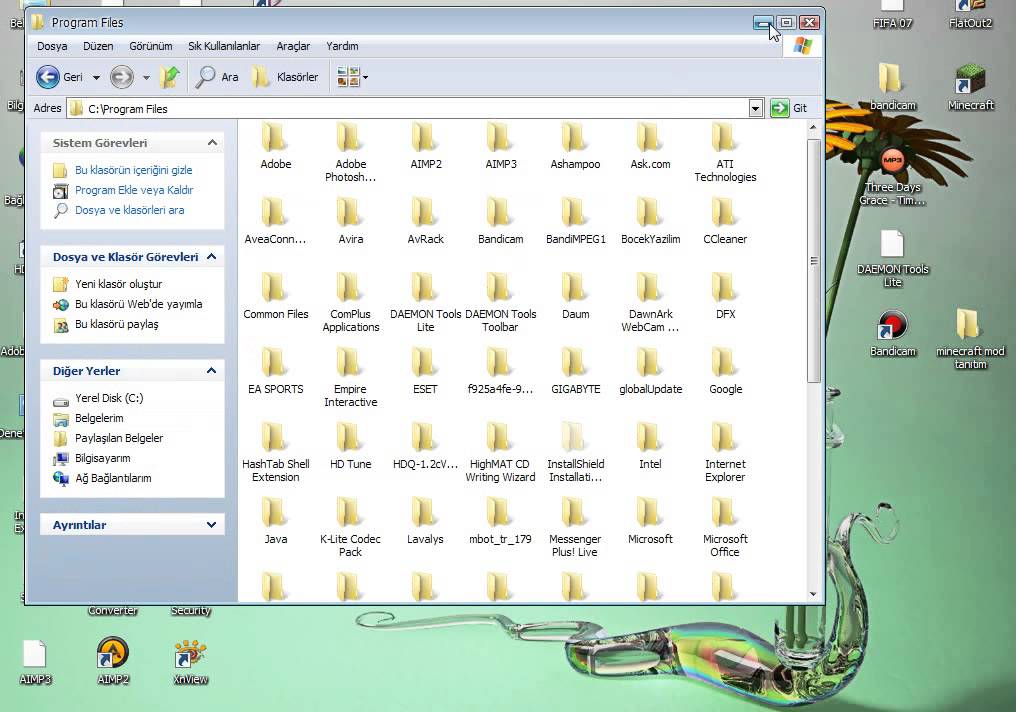The height and width of the screenshot is (712, 1016).
Task: Select the Common Files folder
Action: click(275, 297)
